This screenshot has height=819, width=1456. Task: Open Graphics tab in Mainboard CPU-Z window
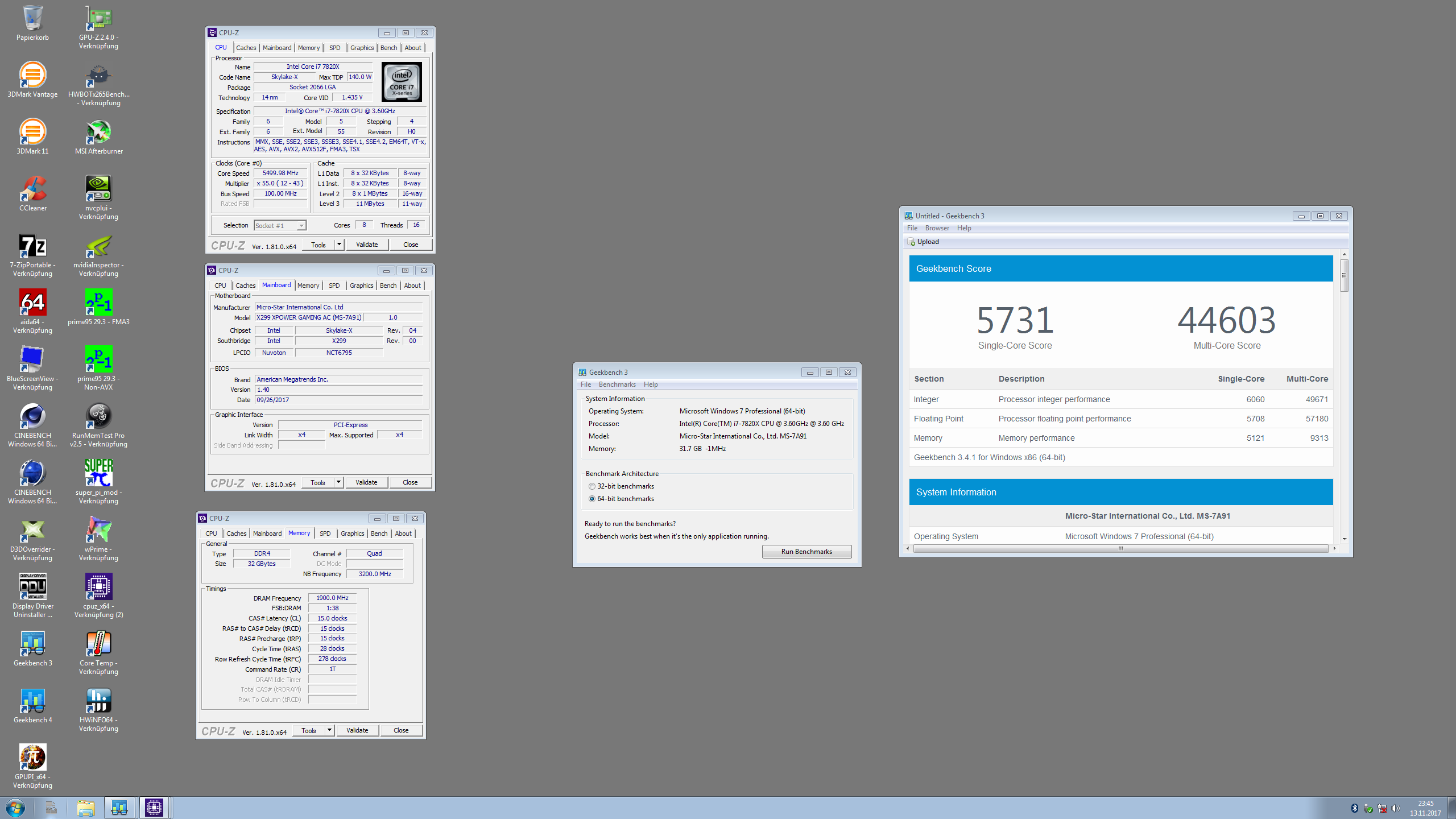[x=361, y=286]
